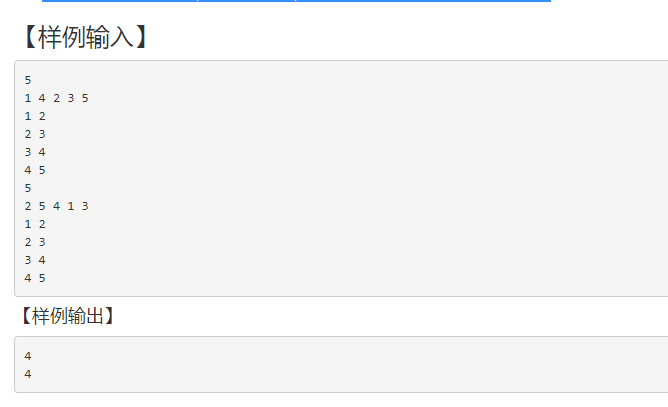Click the first line "5" of sample input
The width and height of the screenshot is (668, 407).
28,80
